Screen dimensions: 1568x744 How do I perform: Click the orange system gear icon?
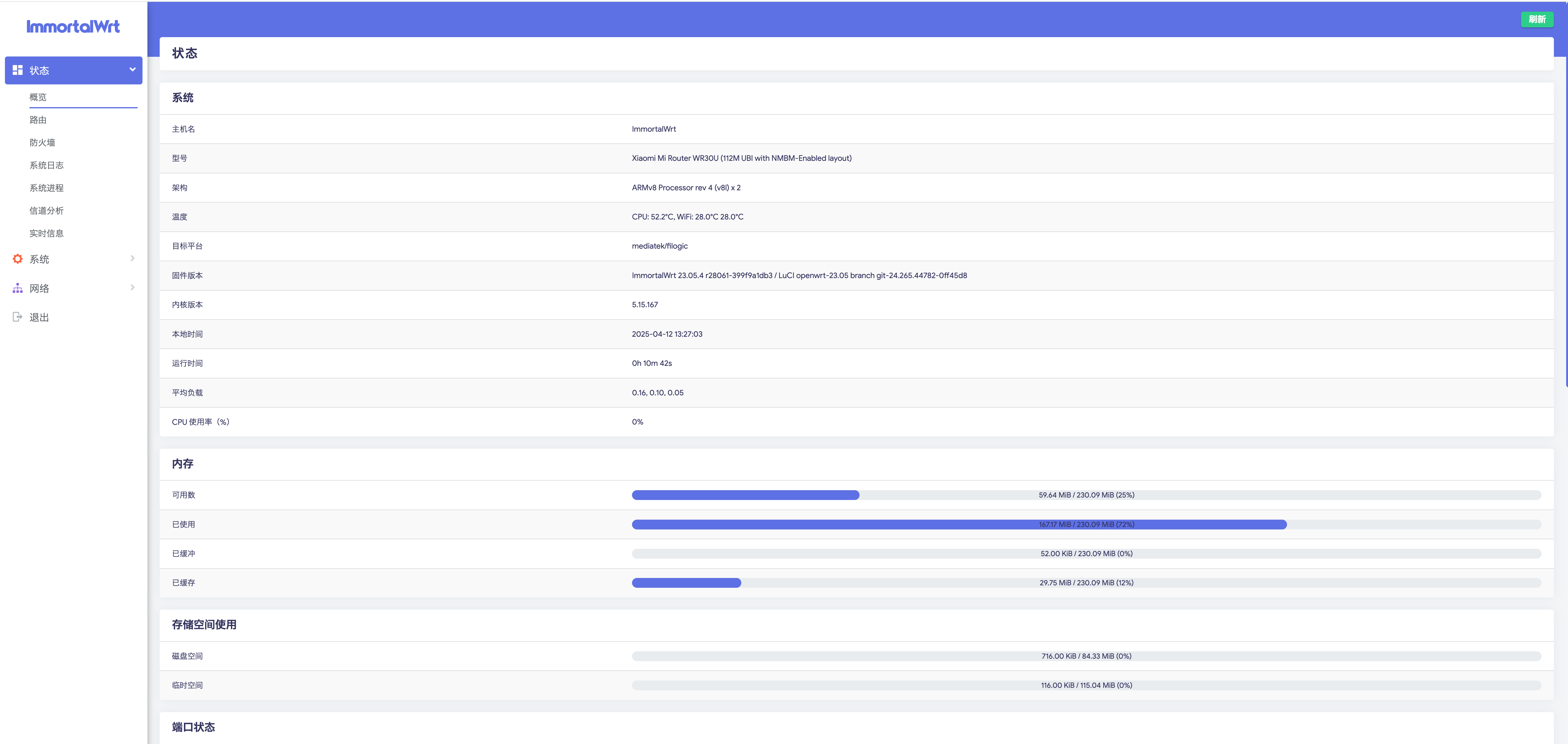(x=18, y=259)
